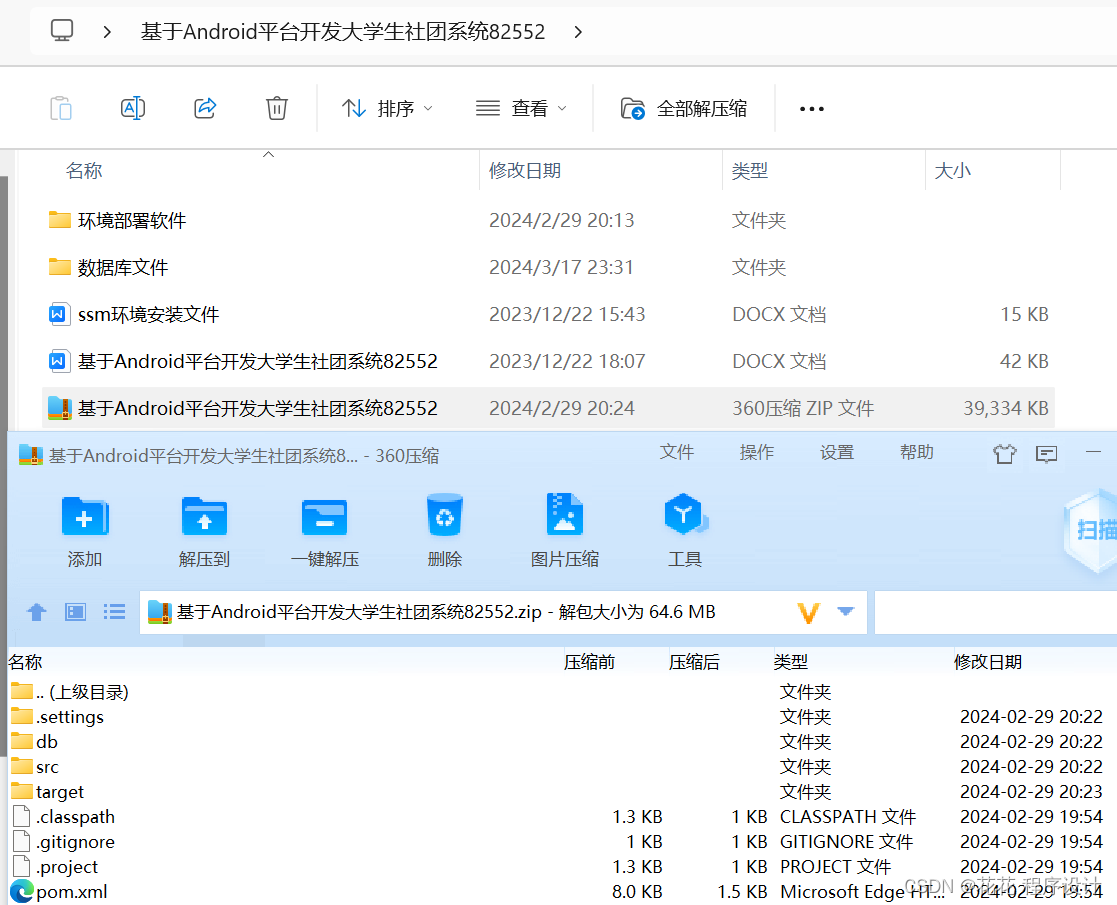Click the skin/theme T-shirt icon
The width and height of the screenshot is (1117, 905).
pyautogui.click(x=1004, y=454)
